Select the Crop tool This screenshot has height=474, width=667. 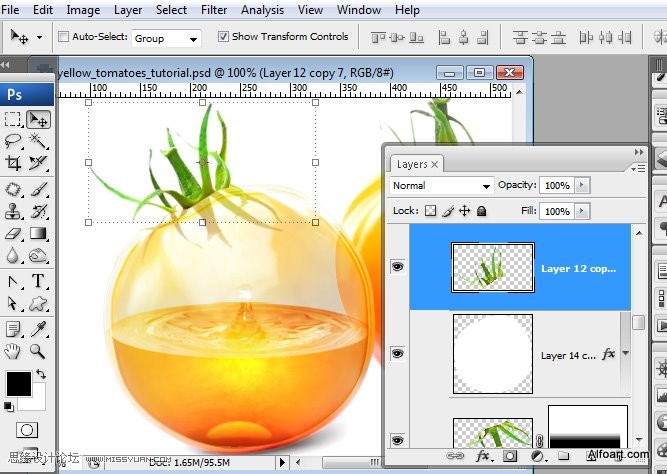pos(14,163)
